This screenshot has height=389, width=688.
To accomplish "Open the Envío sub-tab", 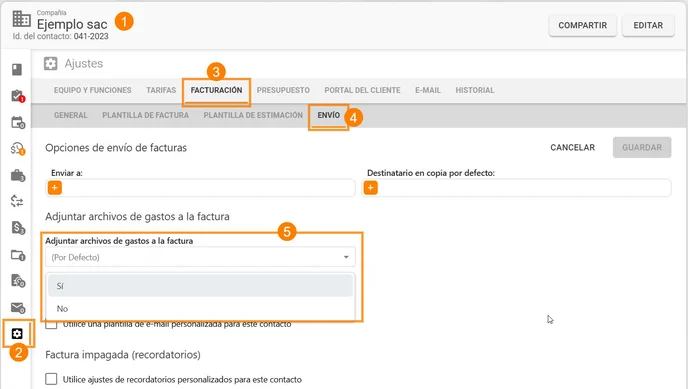I will tap(329, 115).
